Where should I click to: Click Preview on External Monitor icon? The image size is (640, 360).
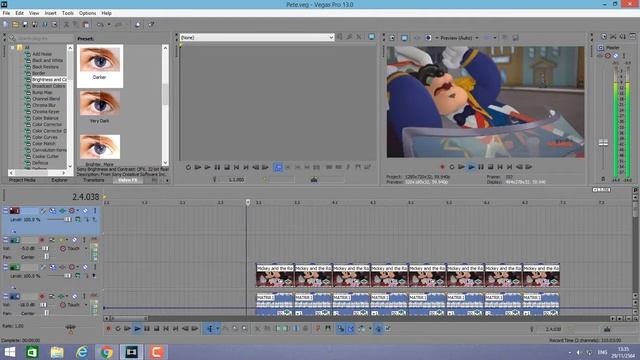(x=404, y=38)
